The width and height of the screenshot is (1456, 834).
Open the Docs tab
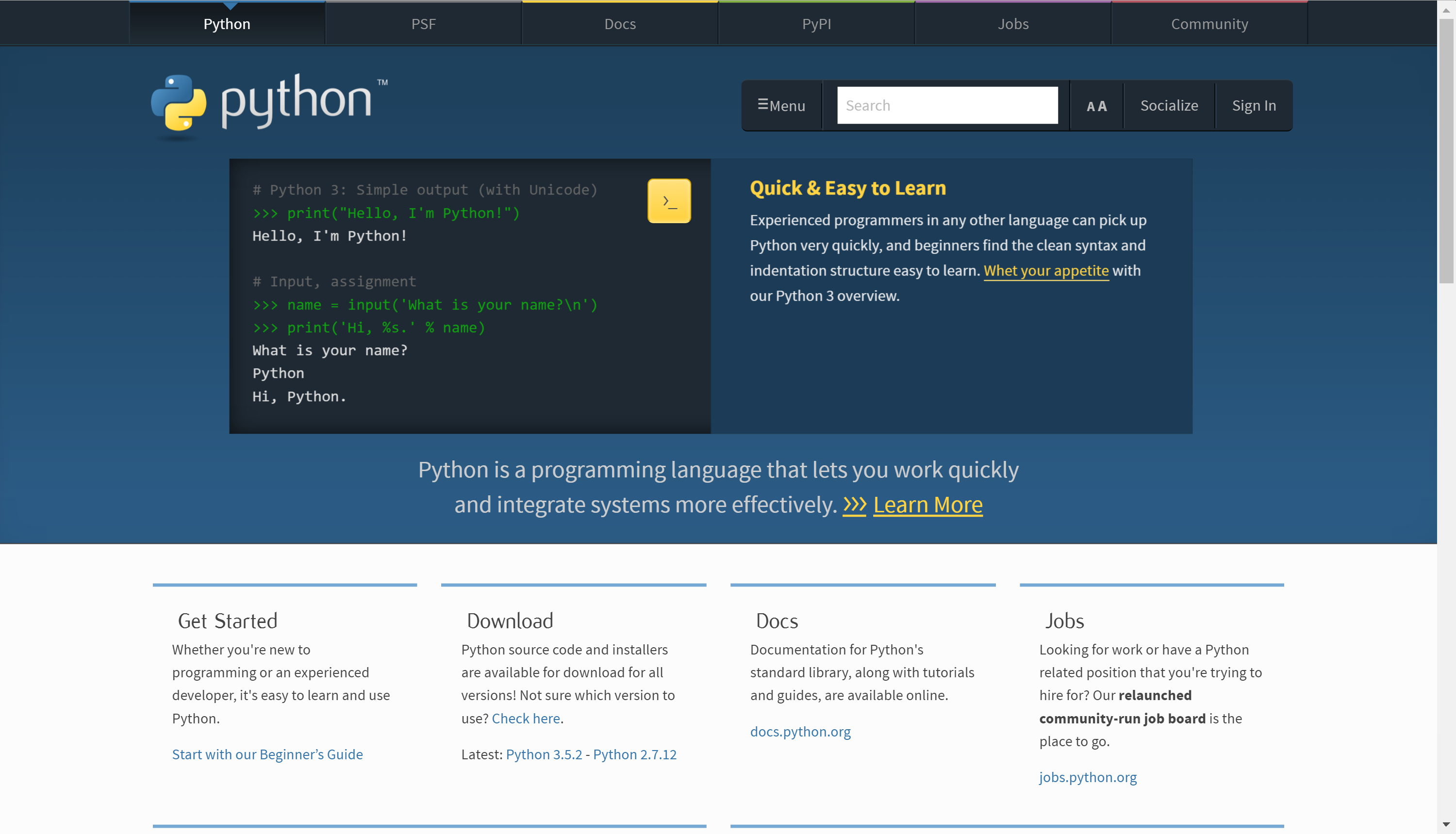[619, 23]
